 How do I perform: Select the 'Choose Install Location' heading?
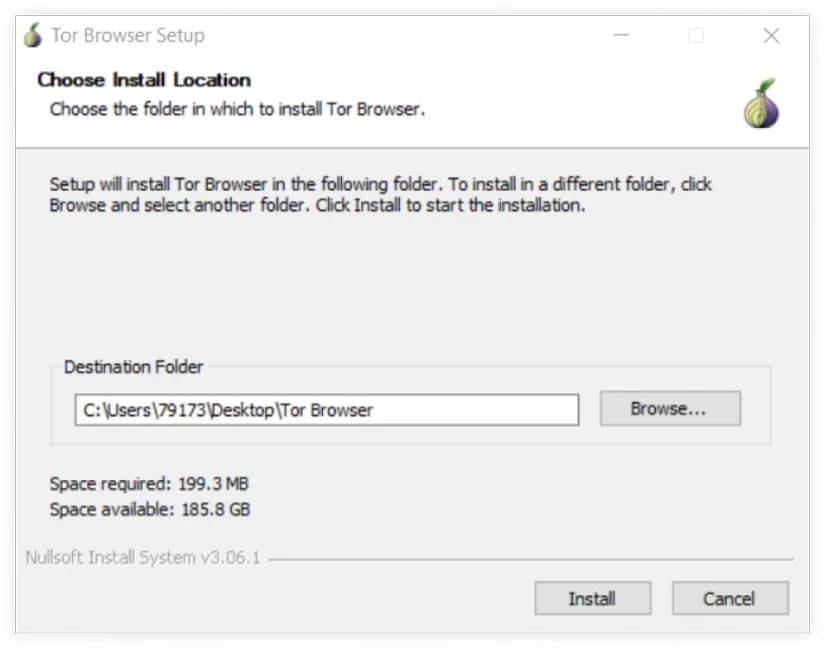tap(144, 80)
